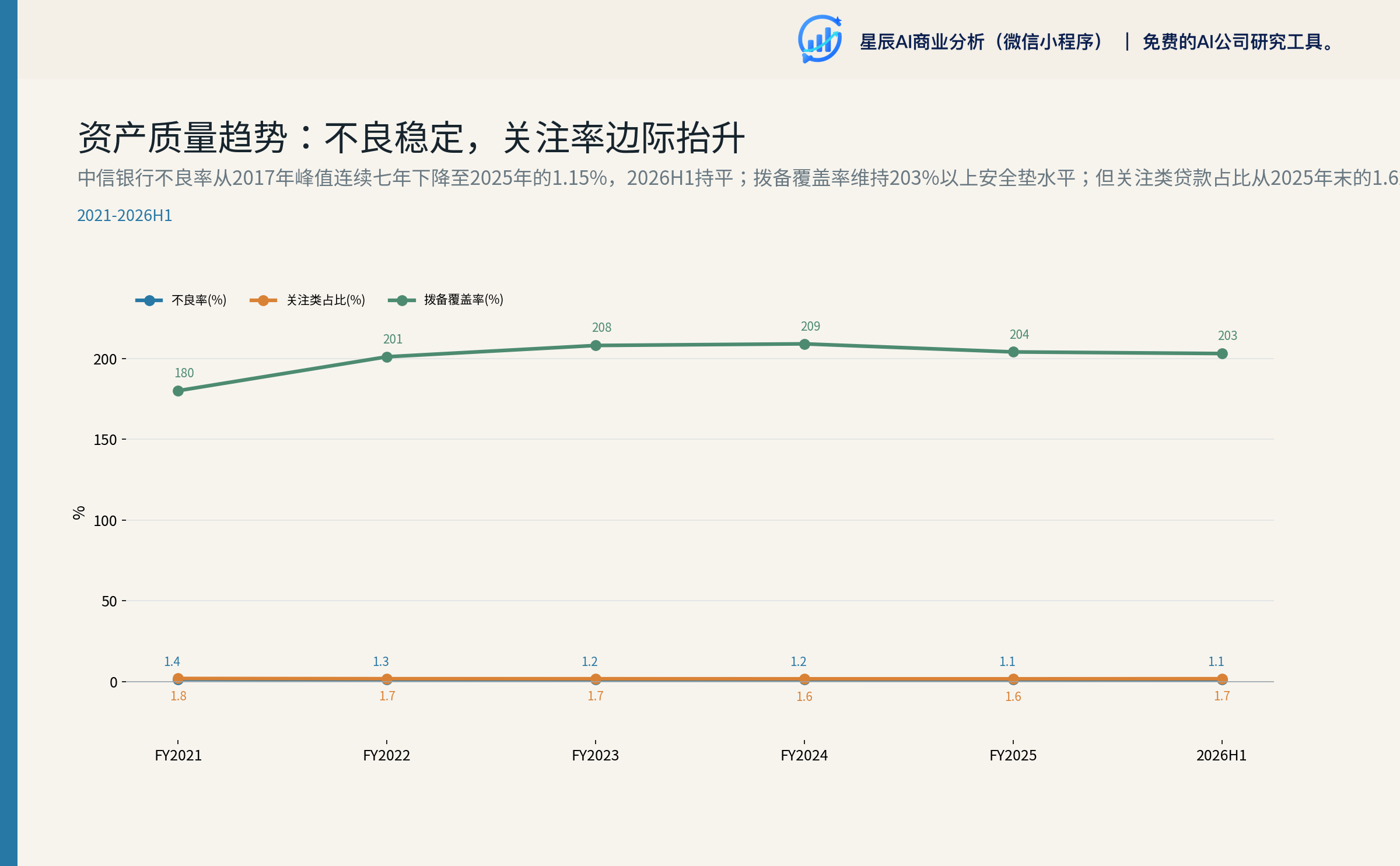This screenshot has height=866, width=1400.
Task: Click the x-axis label FY2021
Action: pyautogui.click(x=178, y=756)
